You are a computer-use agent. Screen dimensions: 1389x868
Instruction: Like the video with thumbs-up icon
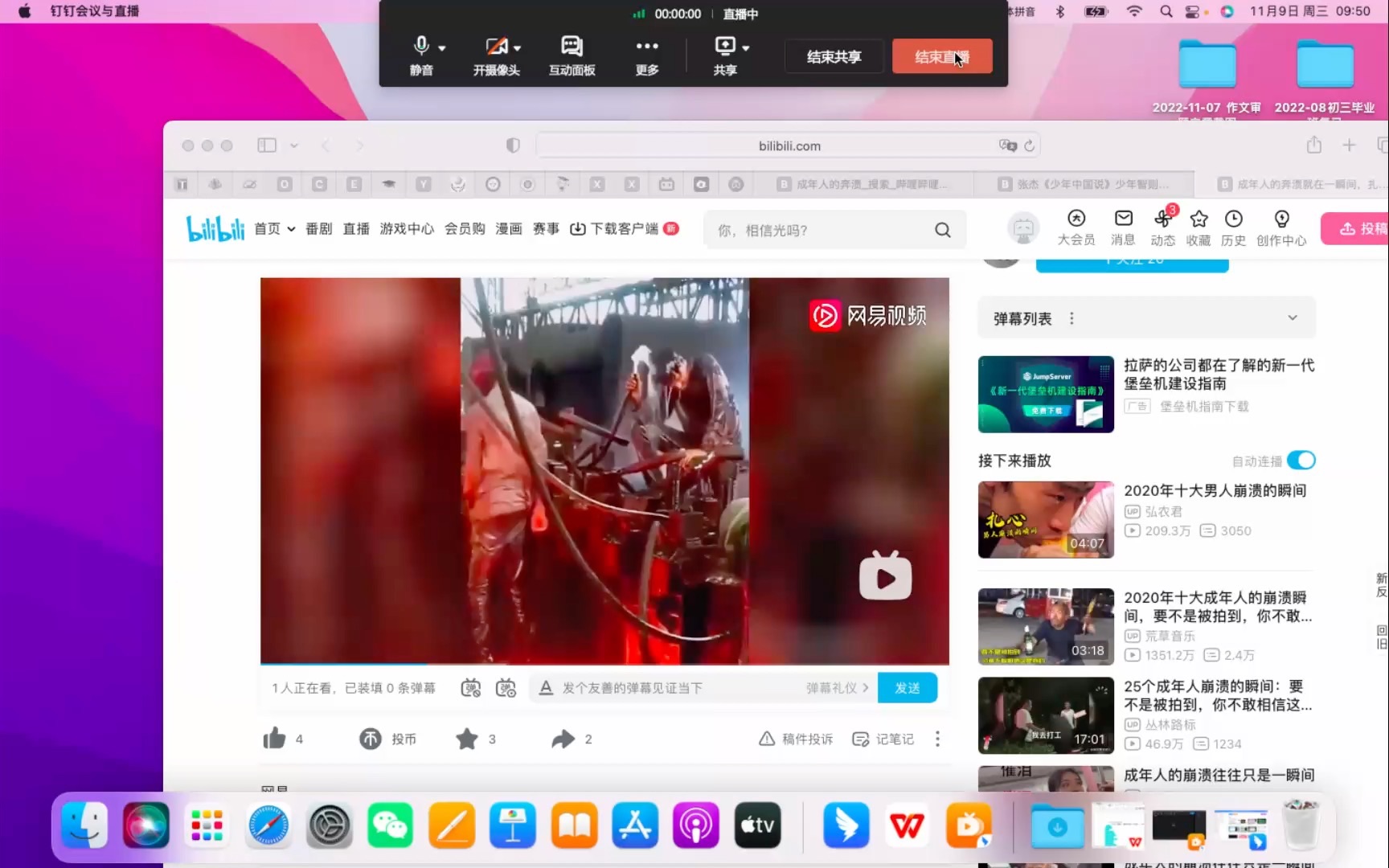coord(275,738)
